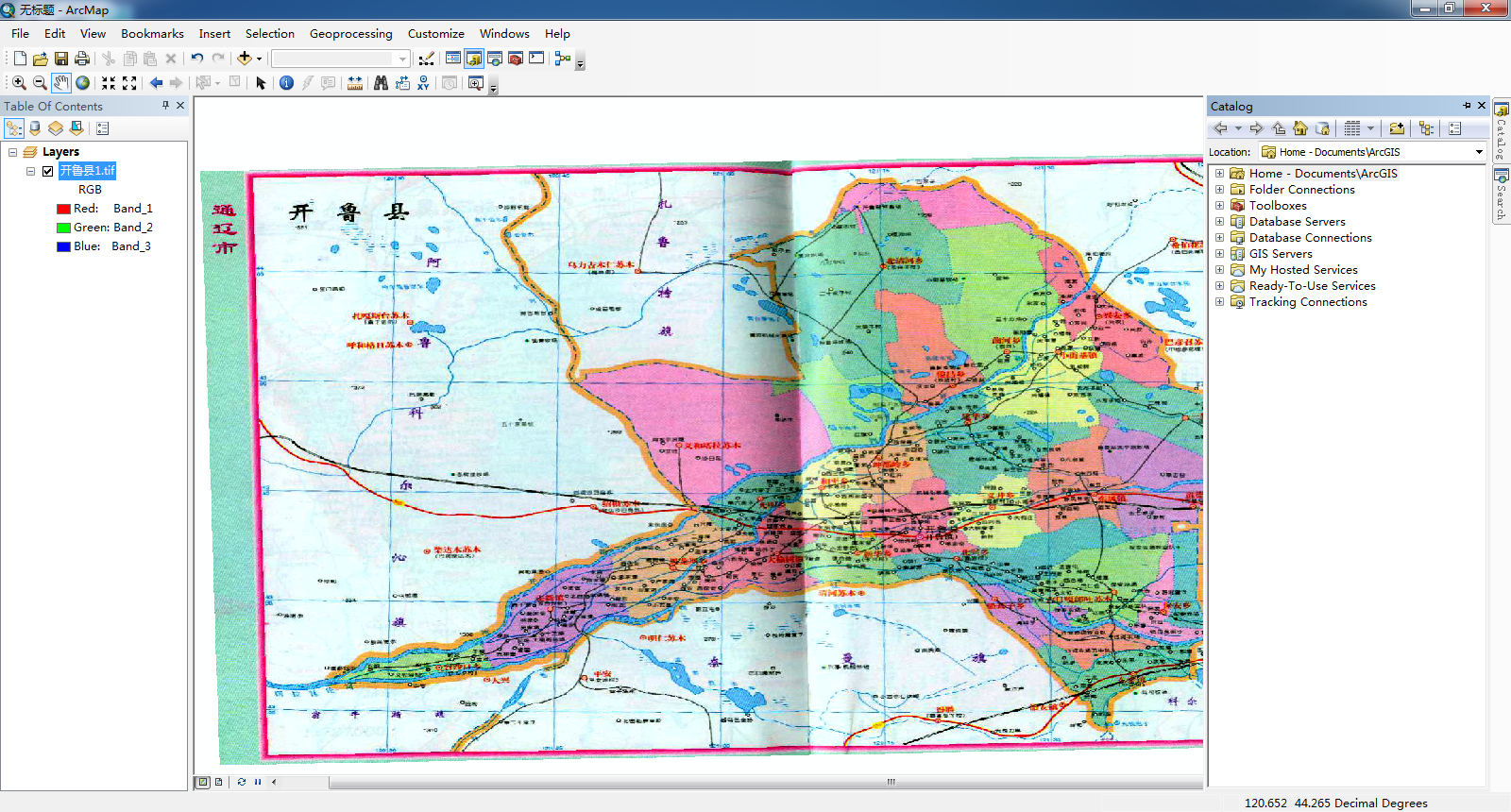Open the Geoprocessing menu
The width and height of the screenshot is (1511, 812).
[350, 34]
